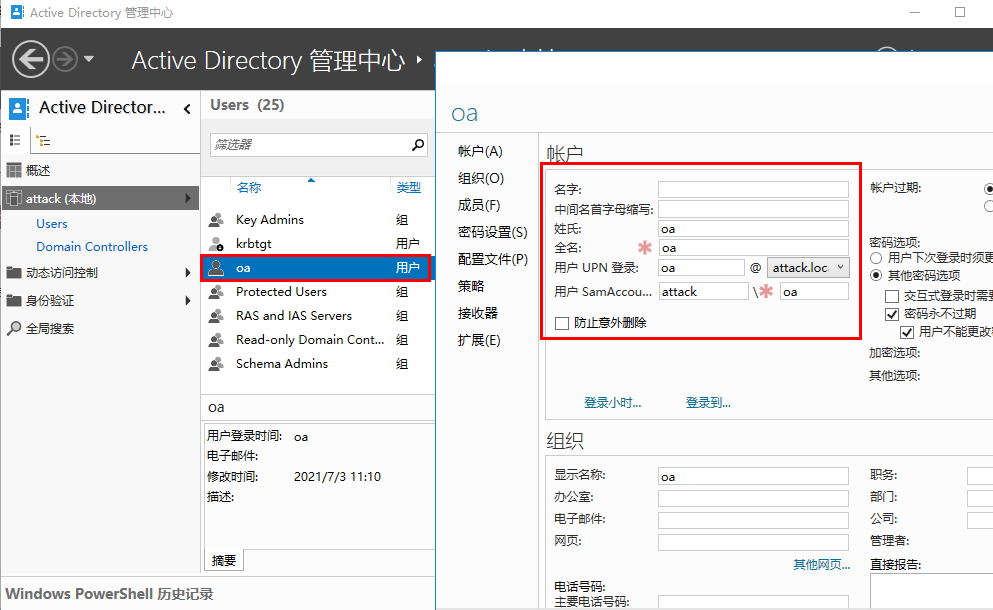Click the krbtgt user icon
This screenshot has width=993, height=610.
pyautogui.click(x=216, y=244)
